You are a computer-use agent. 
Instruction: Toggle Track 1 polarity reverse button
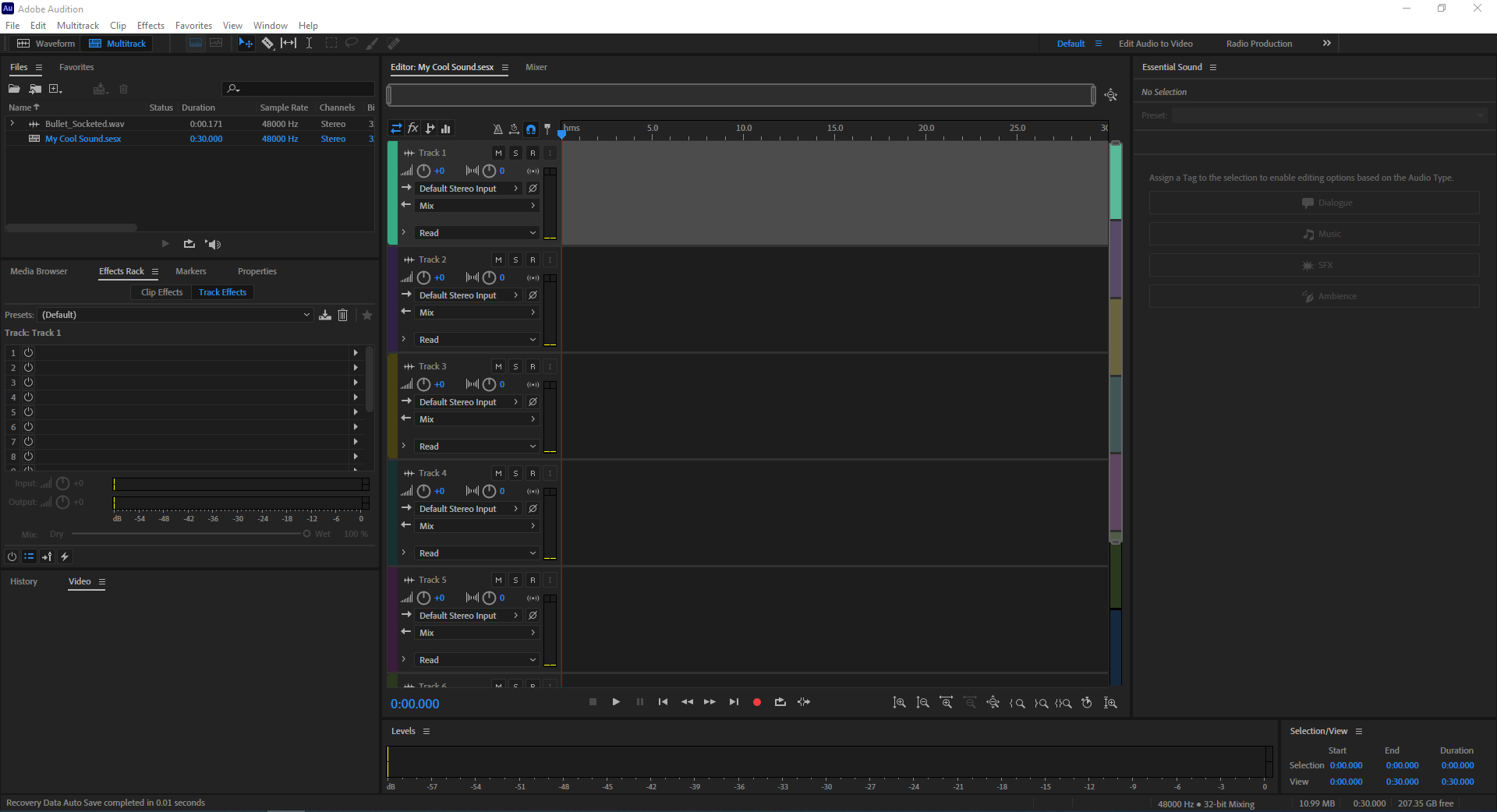click(x=533, y=189)
